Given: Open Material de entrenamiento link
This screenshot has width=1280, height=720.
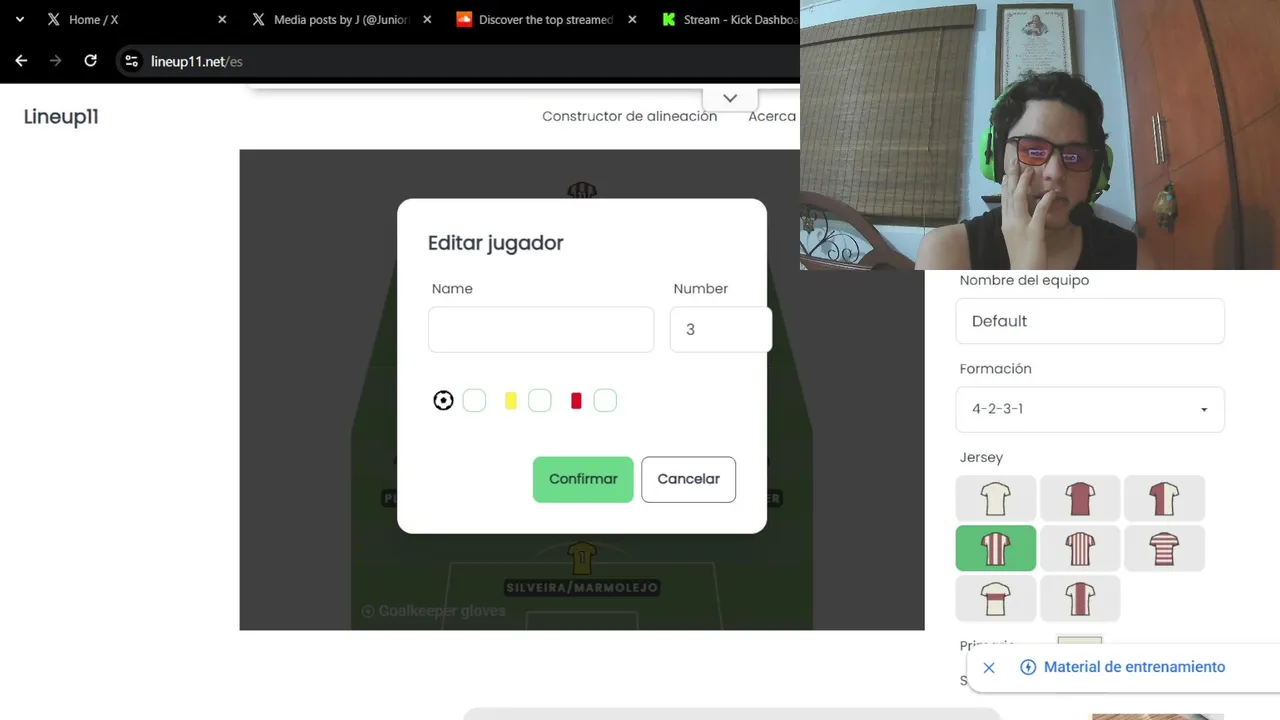Looking at the screenshot, I should 1134,667.
